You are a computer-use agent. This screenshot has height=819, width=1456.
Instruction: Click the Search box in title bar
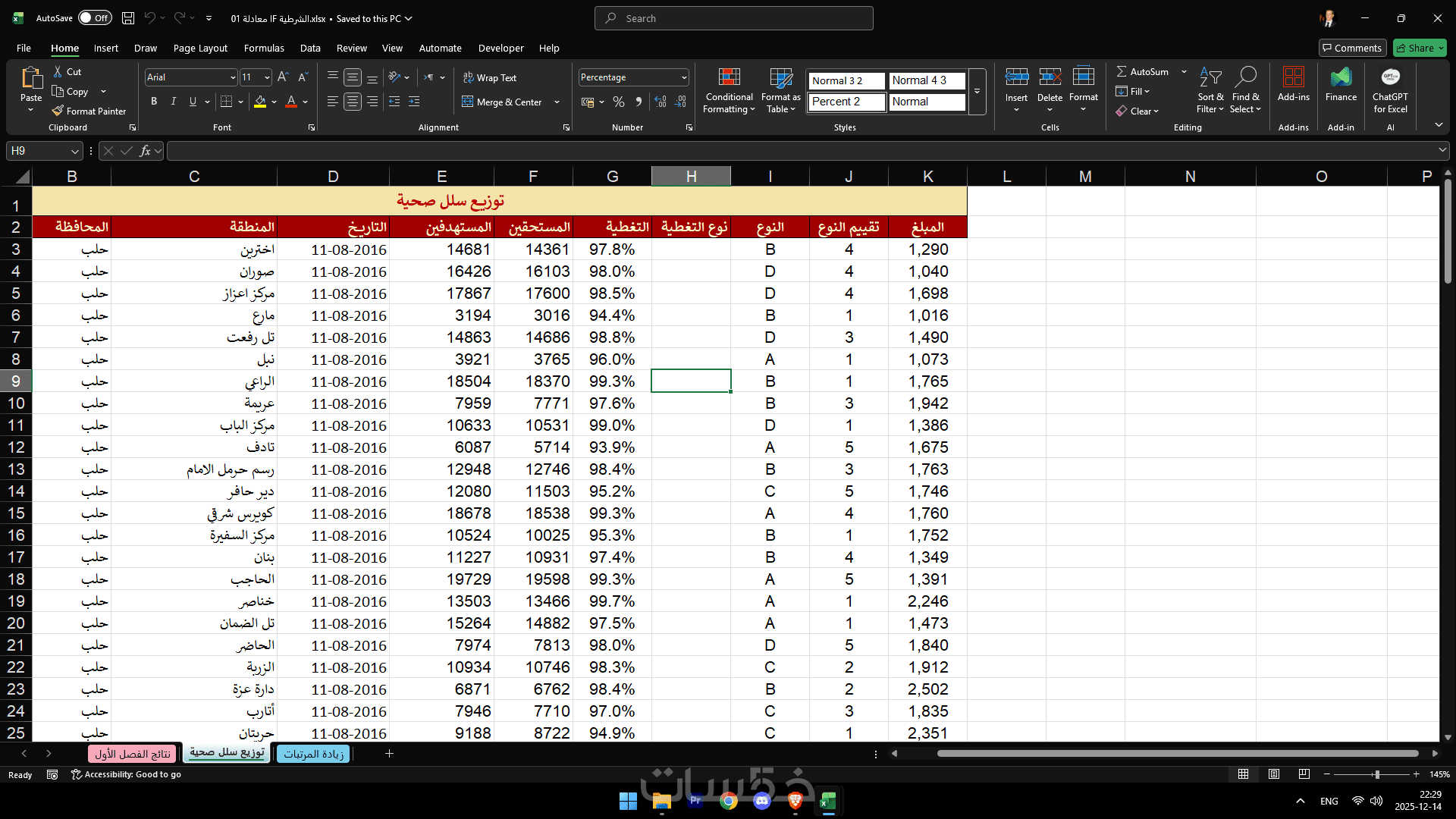[x=733, y=18]
